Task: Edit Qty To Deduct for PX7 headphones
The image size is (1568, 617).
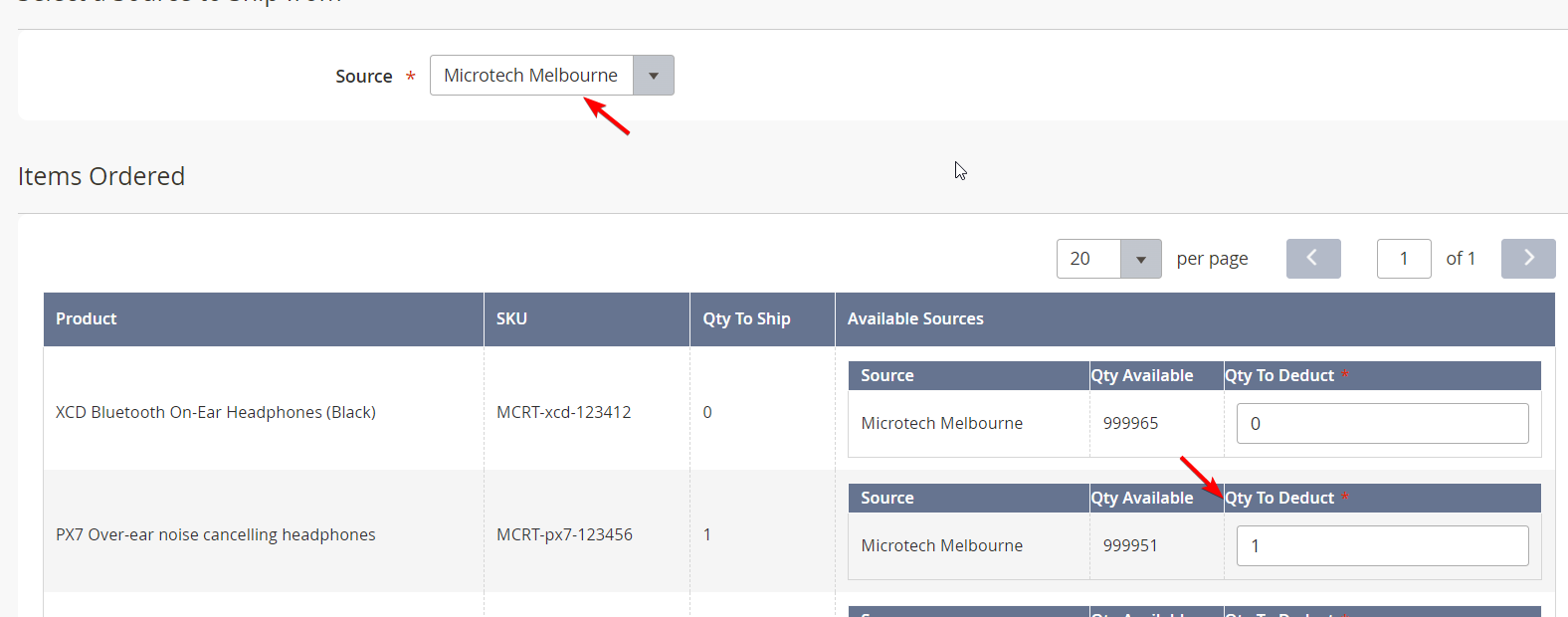Action: [1382, 546]
